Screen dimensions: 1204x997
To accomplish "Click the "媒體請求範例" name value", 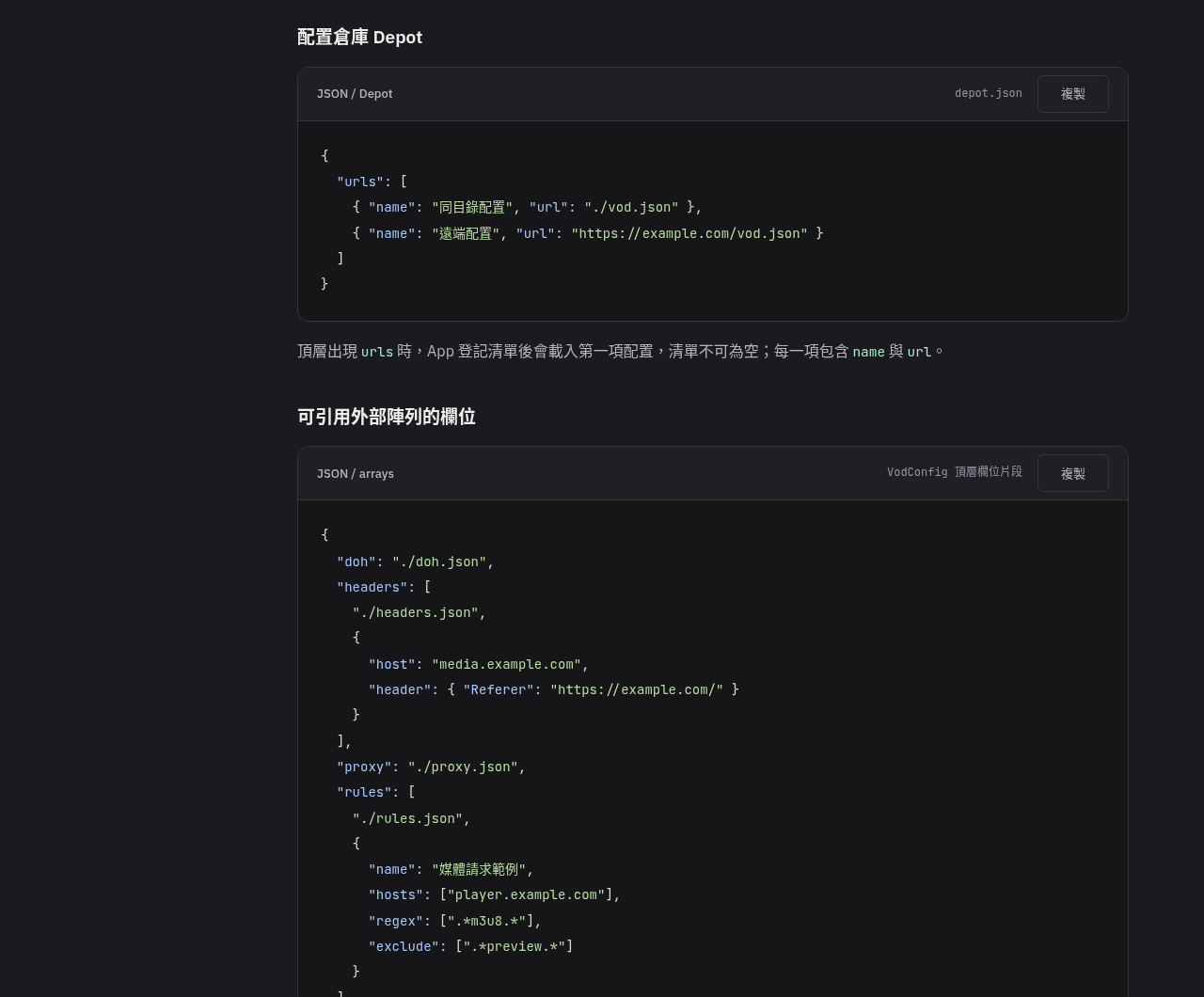I will pos(479,869).
